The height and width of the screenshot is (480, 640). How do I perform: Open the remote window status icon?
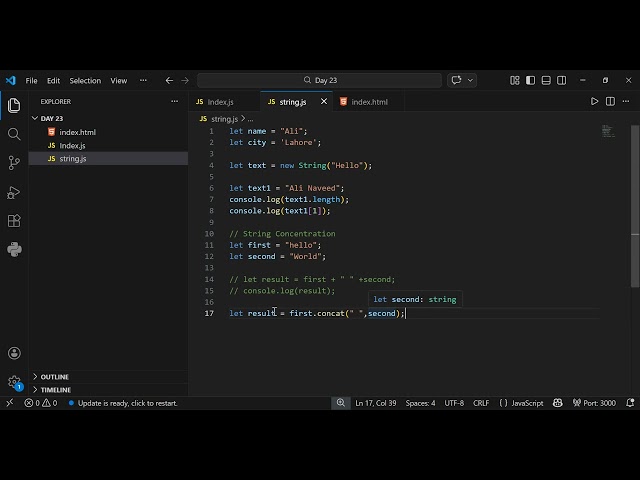(x=10, y=403)
